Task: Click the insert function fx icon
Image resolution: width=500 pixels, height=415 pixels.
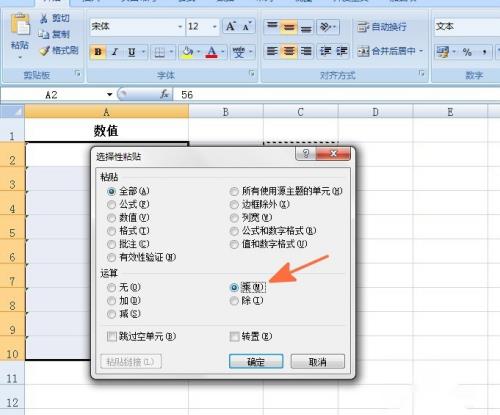Action: coord(164,95)
